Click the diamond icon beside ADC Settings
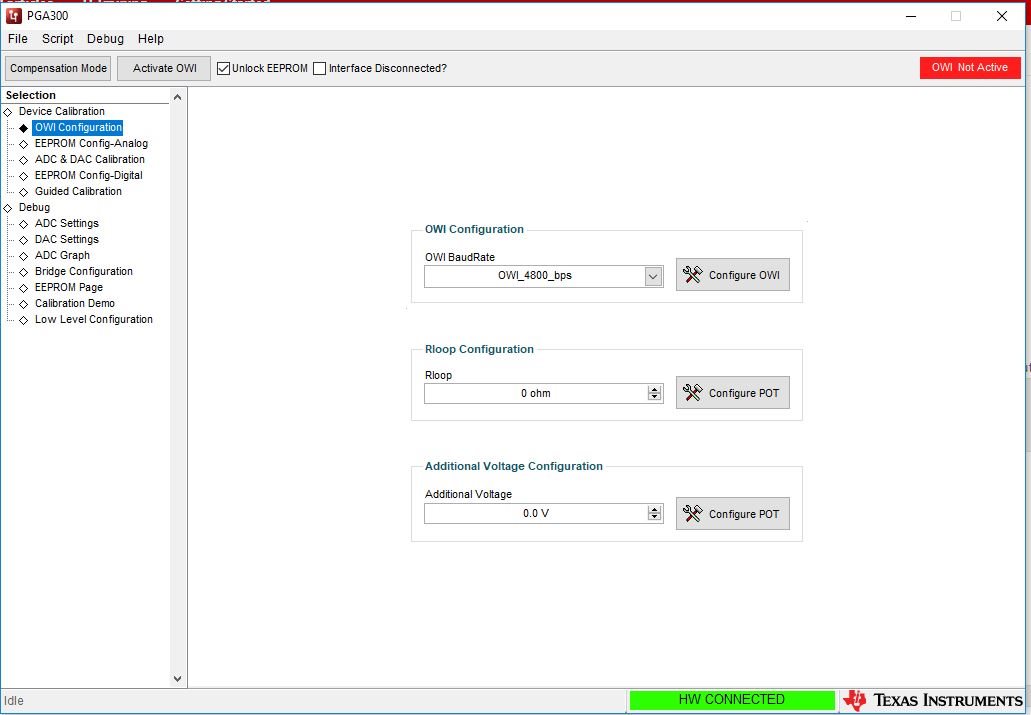The height and width of the screenshot is (715, 1031). (x=24, y=224)
